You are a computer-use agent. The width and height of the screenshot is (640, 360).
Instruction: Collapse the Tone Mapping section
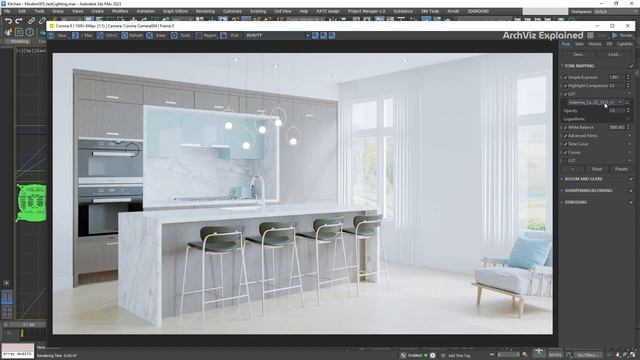coord(562,66)
